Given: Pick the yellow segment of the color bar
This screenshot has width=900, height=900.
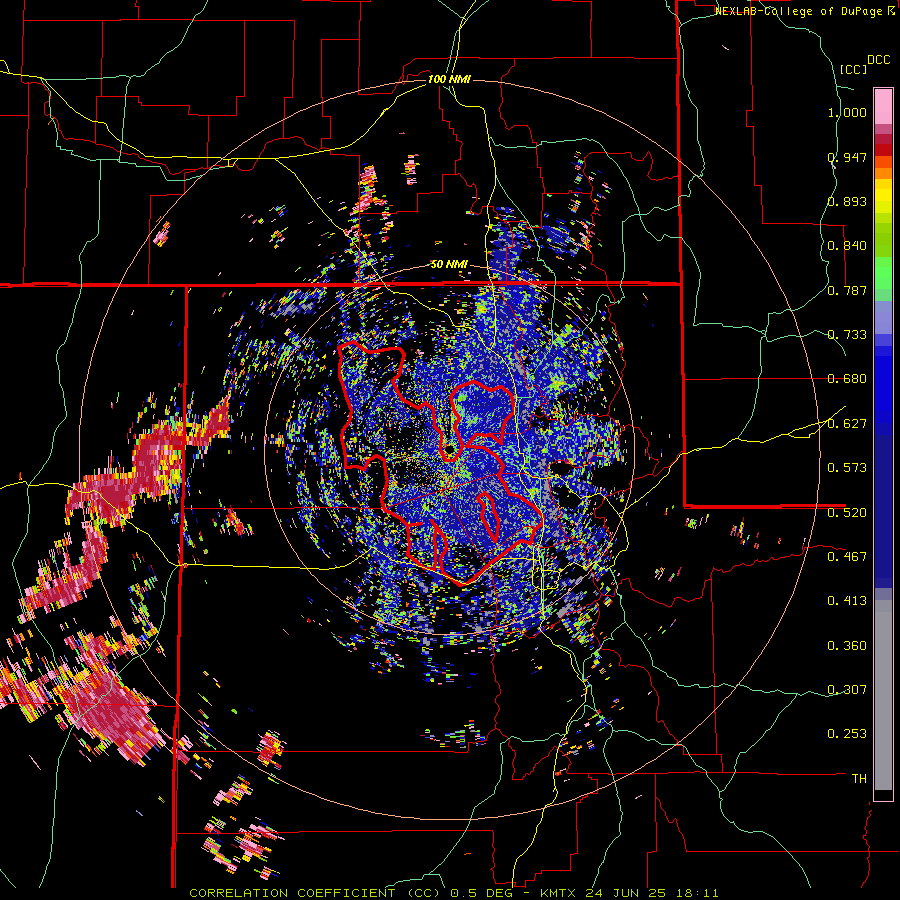Looking at the screenshot, I should click(883, 200).
